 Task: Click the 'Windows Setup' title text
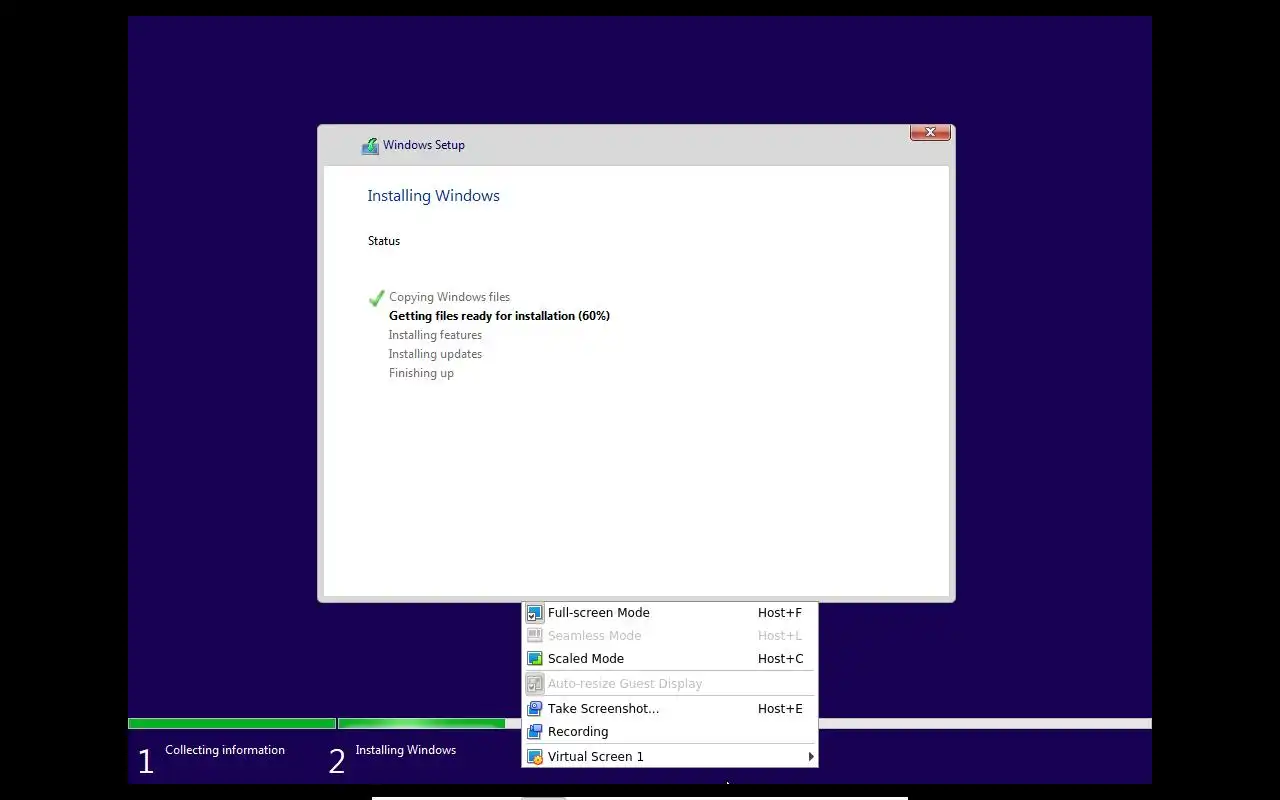pos(424,145)
